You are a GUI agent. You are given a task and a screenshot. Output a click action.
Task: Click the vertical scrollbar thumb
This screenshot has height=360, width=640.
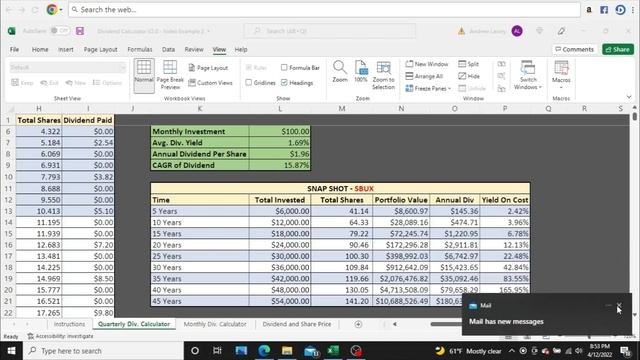pyautogui.click(x=635, y=116)
